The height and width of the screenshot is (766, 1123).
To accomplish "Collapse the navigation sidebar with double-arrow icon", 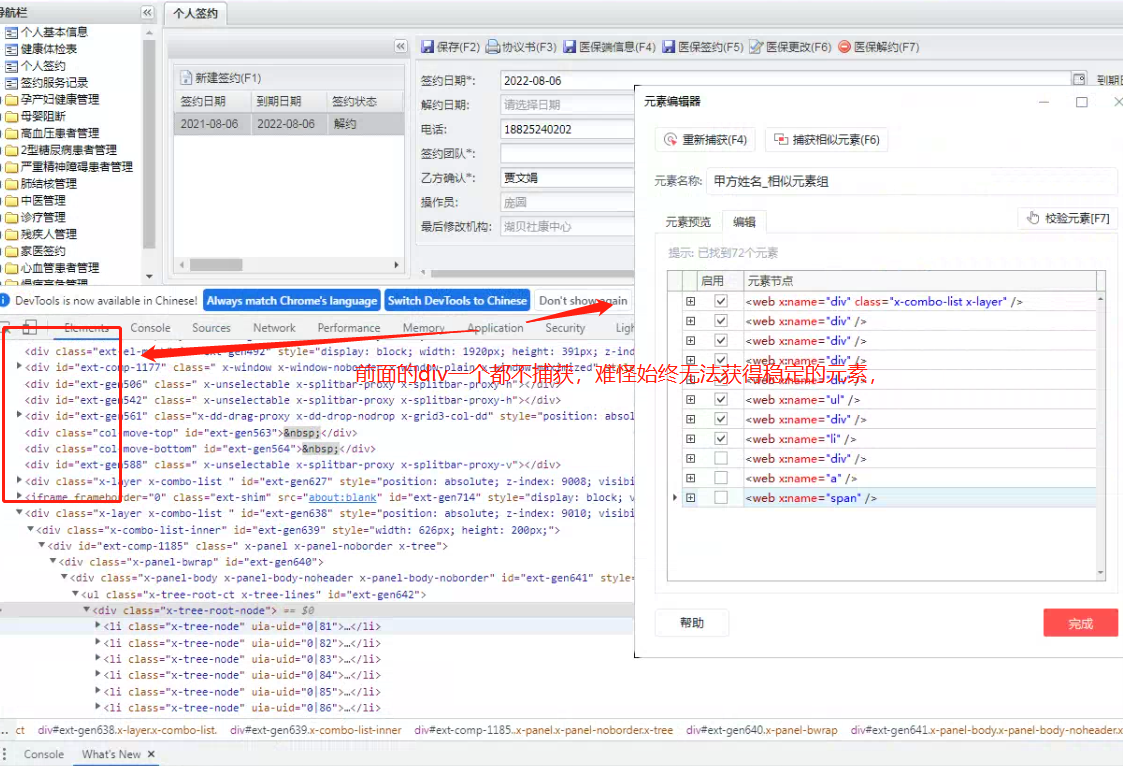I will [147, 12].
